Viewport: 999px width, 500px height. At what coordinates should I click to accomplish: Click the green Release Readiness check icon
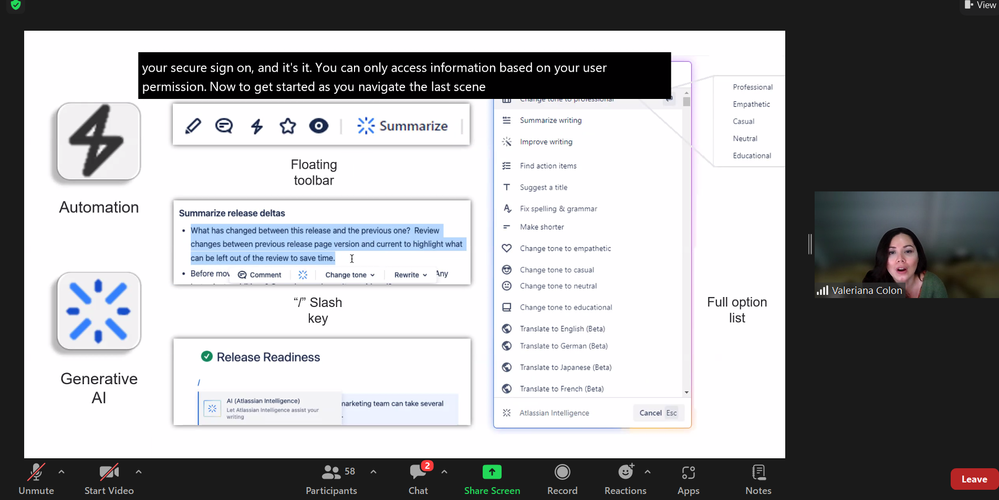206,357
